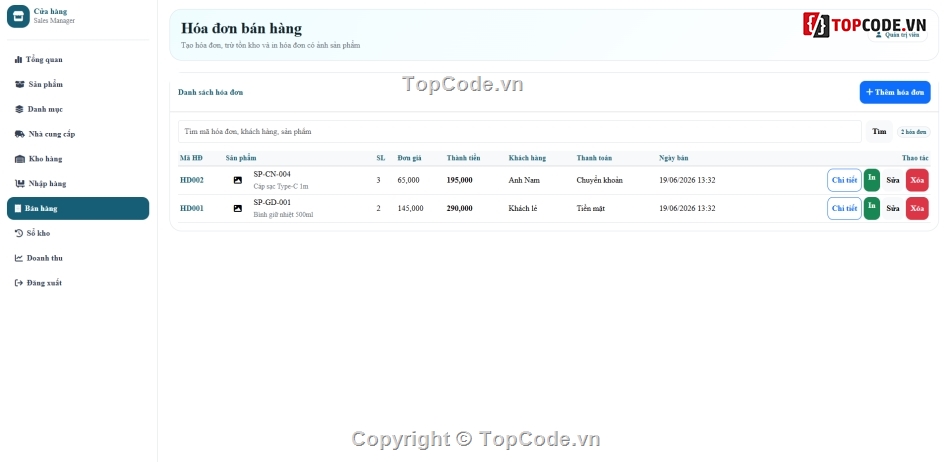The height and width of the screenshot is (462, 950).
Task: Open product image thumbnail for HD001
Action: 238,208
